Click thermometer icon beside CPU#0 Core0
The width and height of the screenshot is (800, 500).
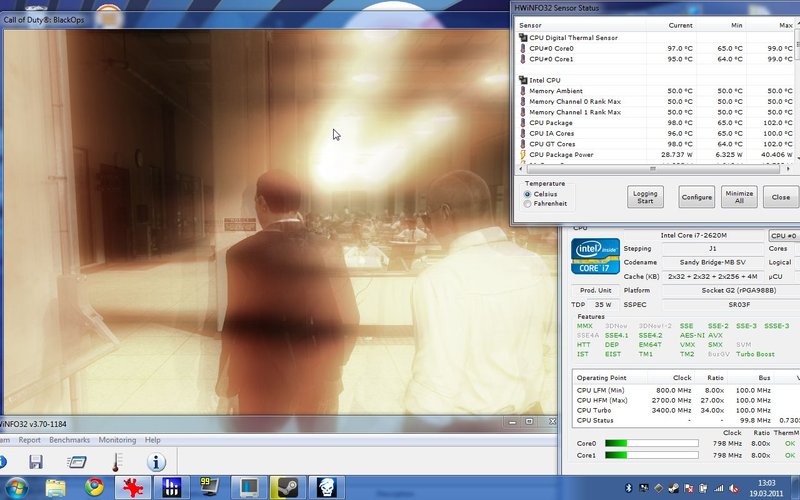pos(522,48)
